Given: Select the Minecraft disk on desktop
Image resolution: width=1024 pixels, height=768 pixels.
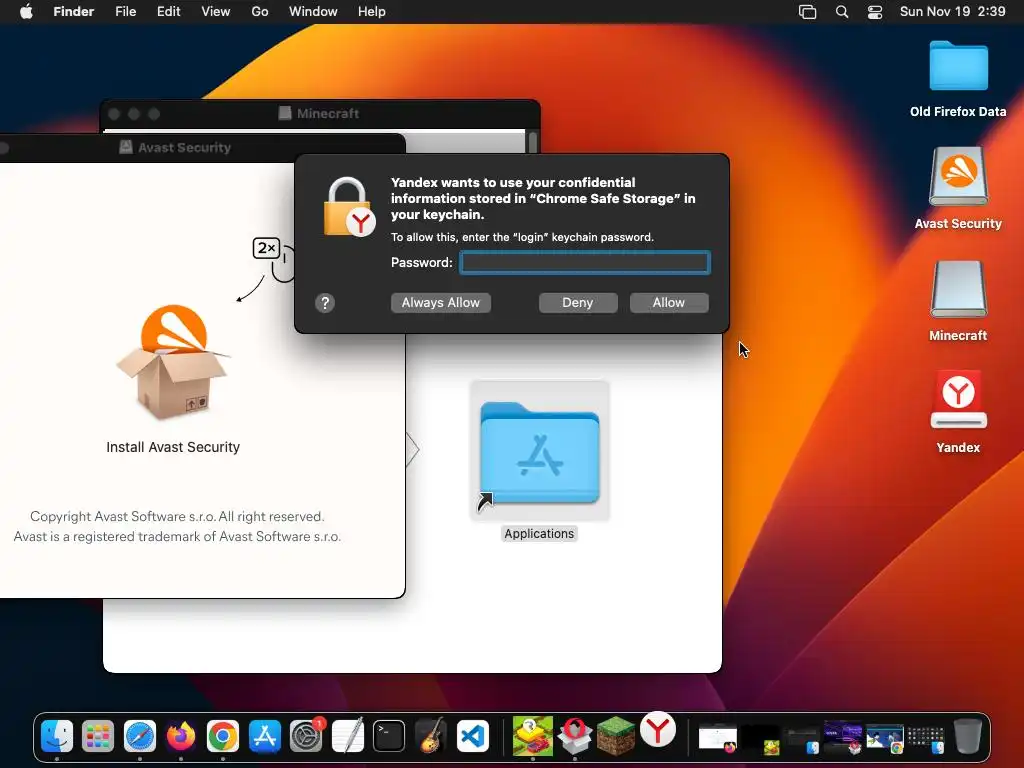Looking at the screenshot, I should (x=958, y=289).
